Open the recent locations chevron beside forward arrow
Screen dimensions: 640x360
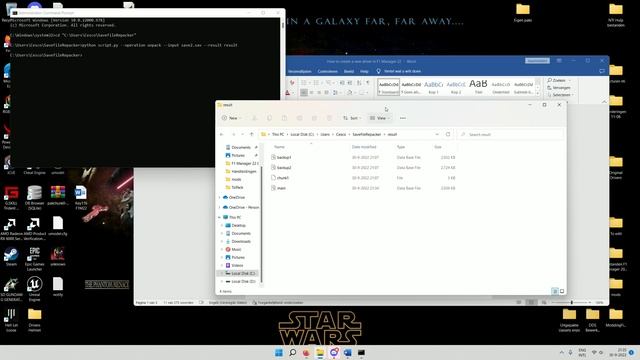[x=242, y=134]
